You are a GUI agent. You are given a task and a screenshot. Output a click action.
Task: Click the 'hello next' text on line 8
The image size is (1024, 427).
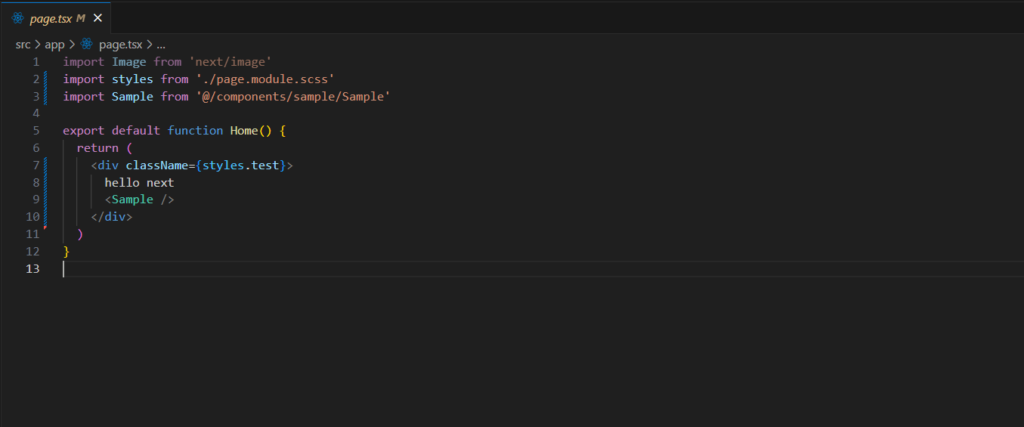pos(139,182)
